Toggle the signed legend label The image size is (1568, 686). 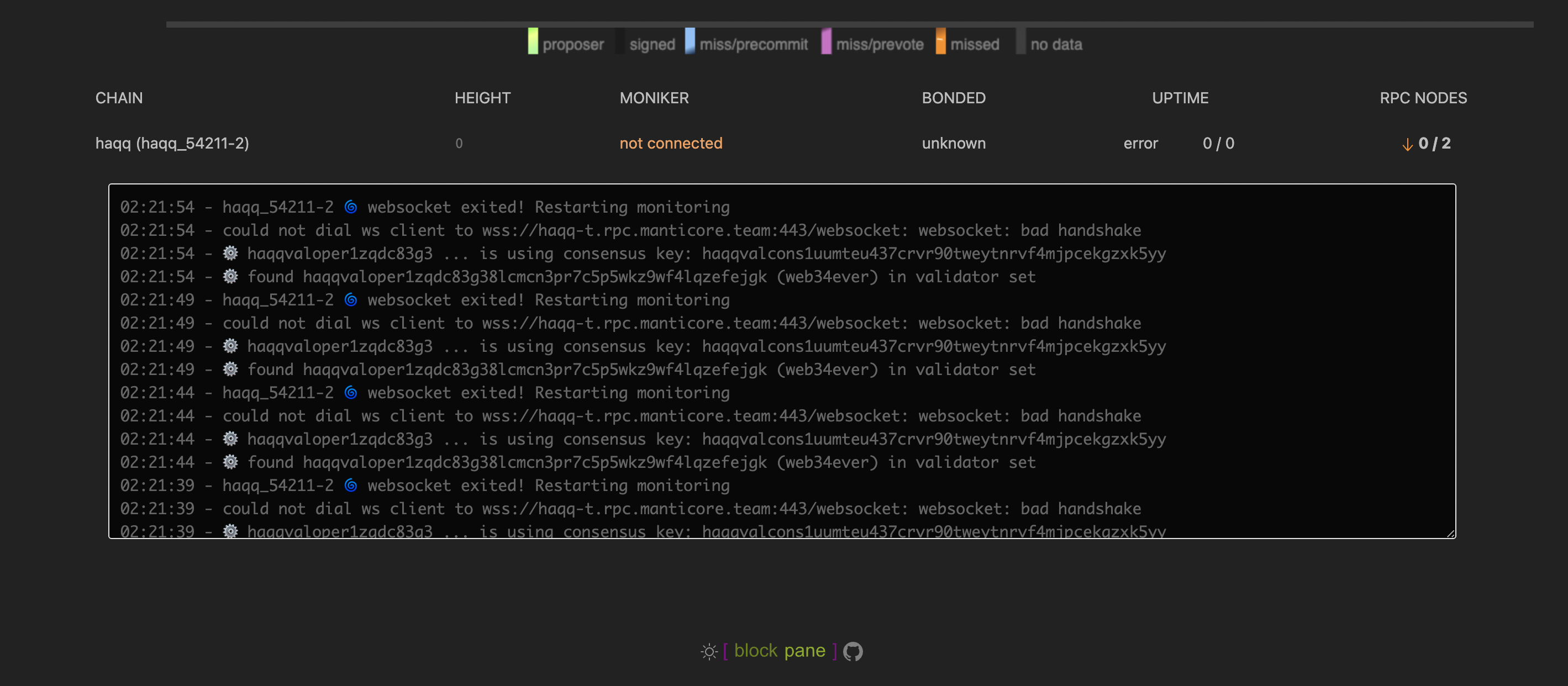[x=652, y=44]
